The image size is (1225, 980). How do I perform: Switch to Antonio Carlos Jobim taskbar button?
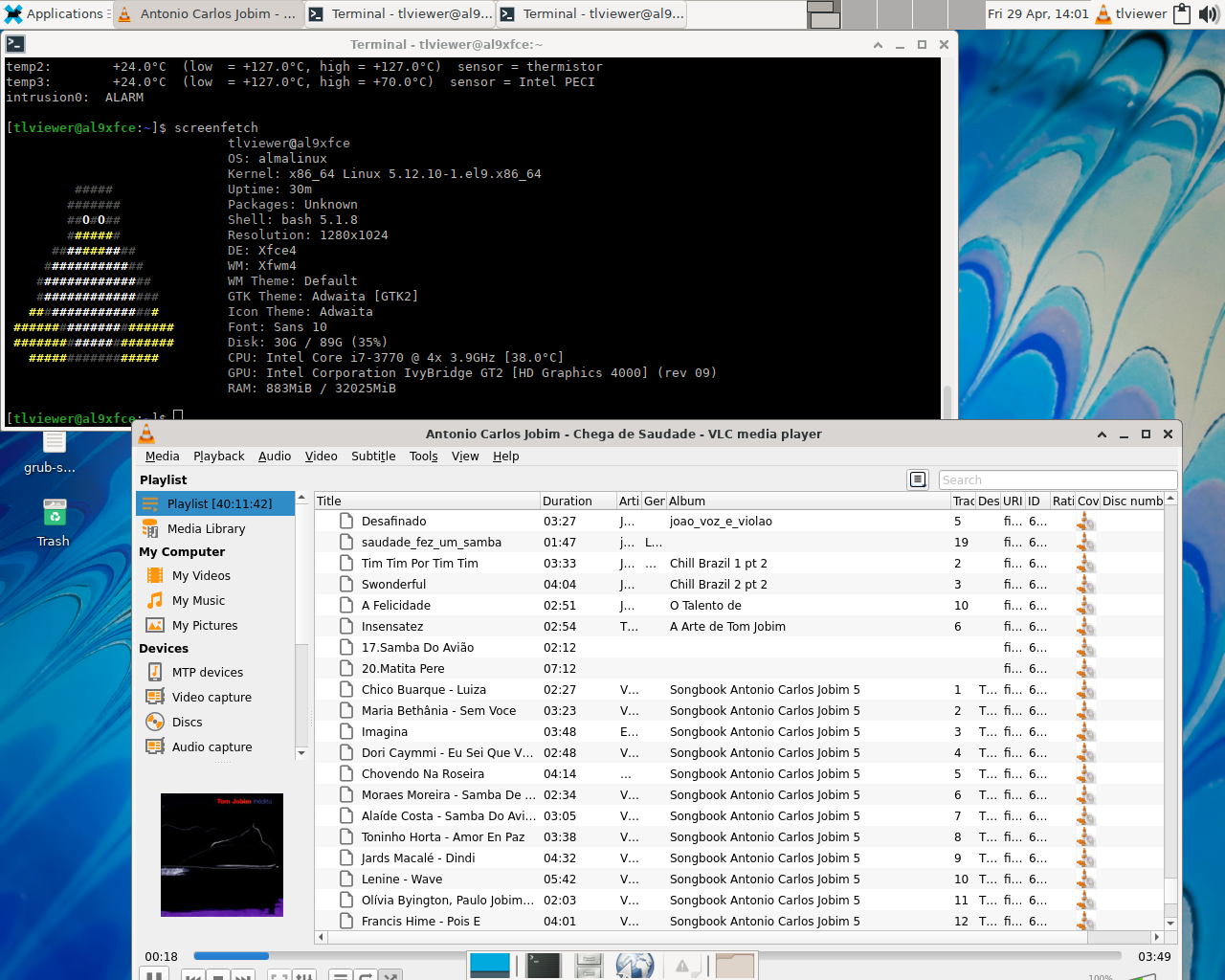pyautogui.click(x=209, y=13)
